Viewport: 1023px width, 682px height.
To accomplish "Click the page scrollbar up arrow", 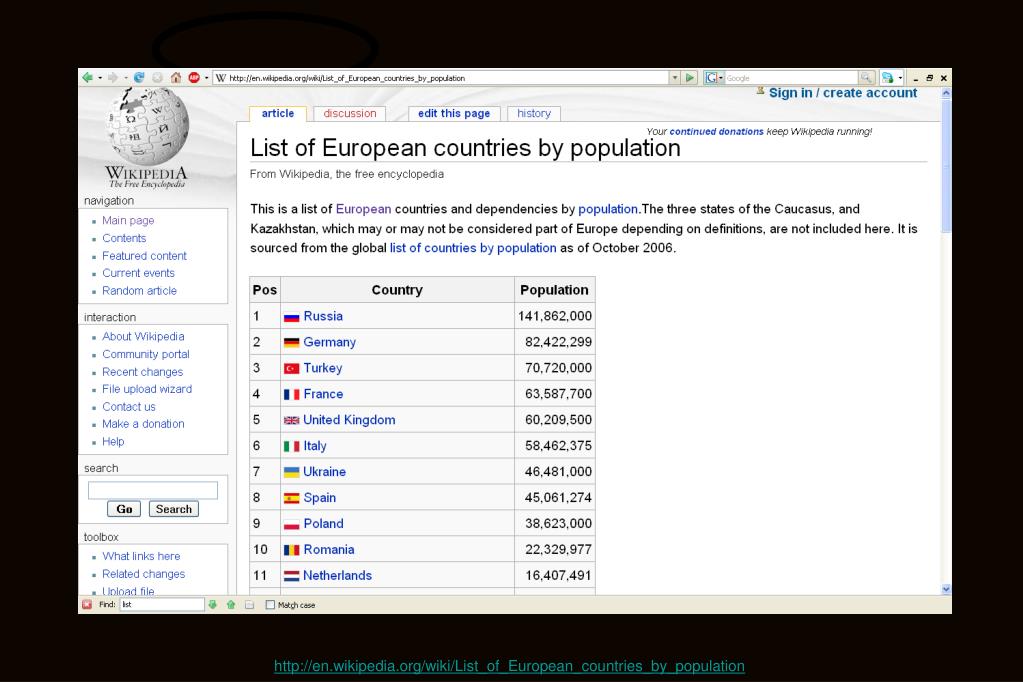I will [946, 93].
